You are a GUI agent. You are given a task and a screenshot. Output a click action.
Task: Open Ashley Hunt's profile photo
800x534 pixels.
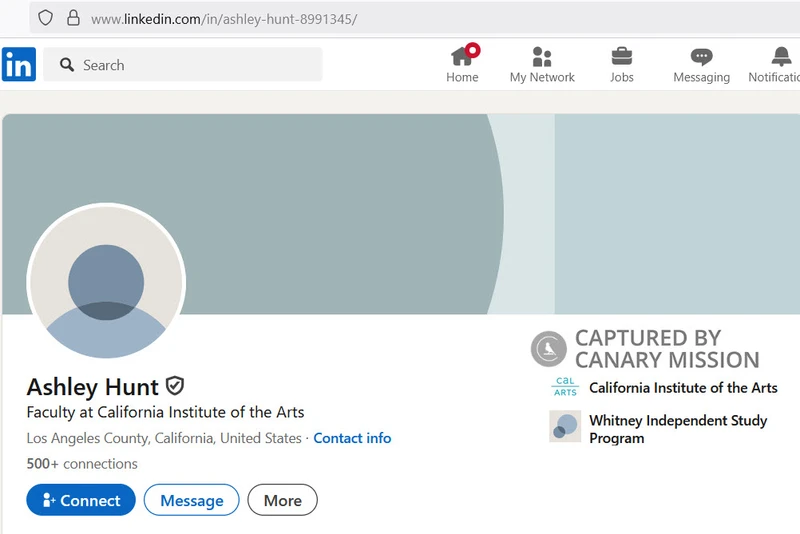click(x=106, y=282)
